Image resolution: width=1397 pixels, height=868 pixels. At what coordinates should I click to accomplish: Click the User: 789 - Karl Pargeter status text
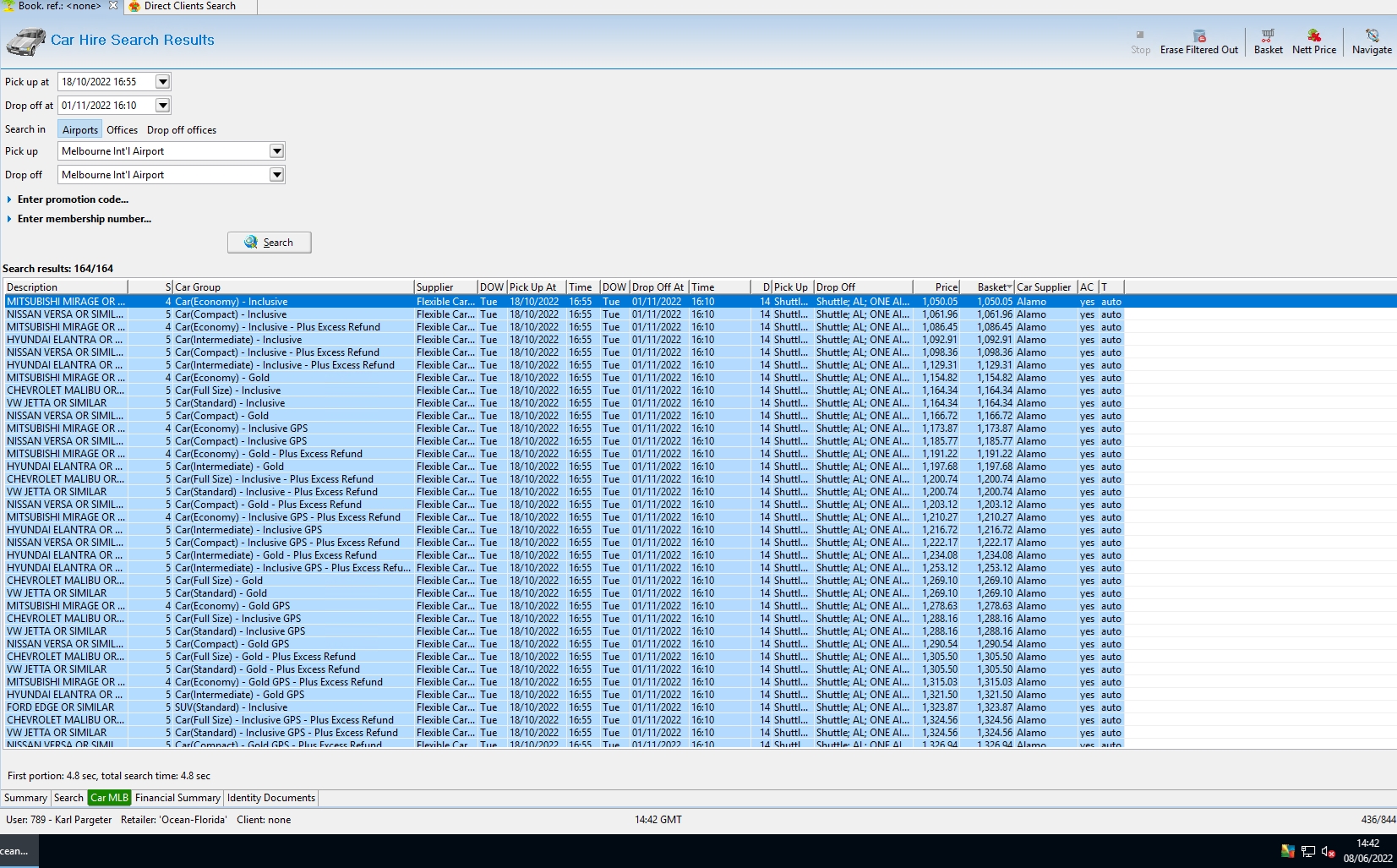point(59,820)
